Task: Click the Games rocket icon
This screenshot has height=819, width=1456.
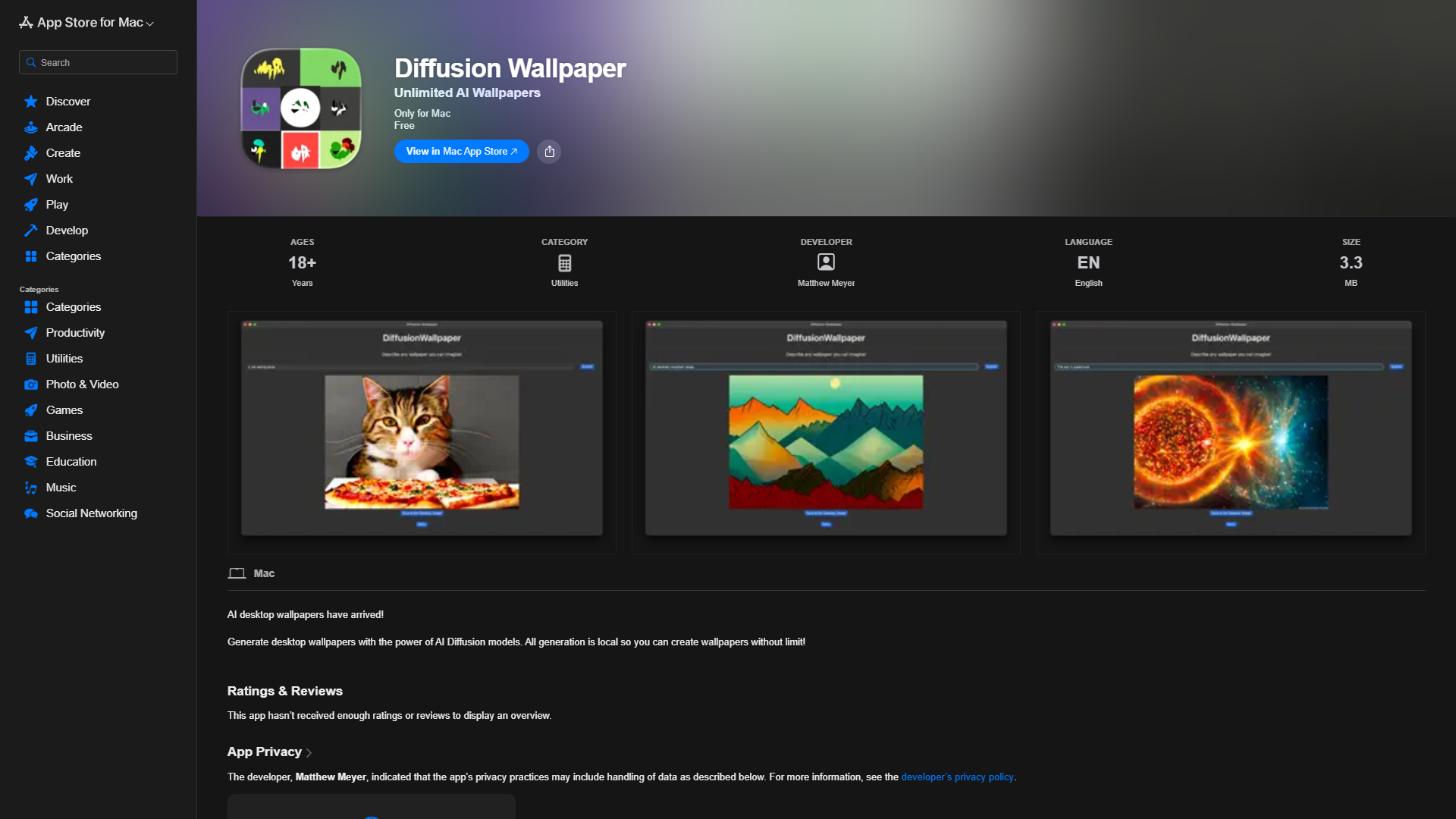Action: 31,410
